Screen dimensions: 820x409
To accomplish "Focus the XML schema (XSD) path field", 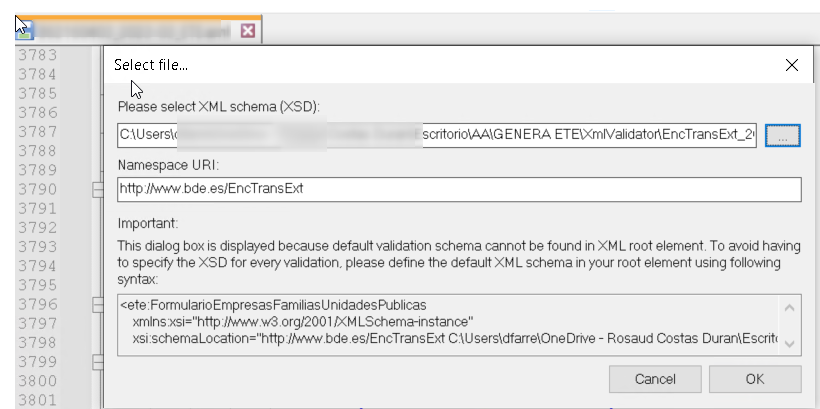I will [437, 135].
